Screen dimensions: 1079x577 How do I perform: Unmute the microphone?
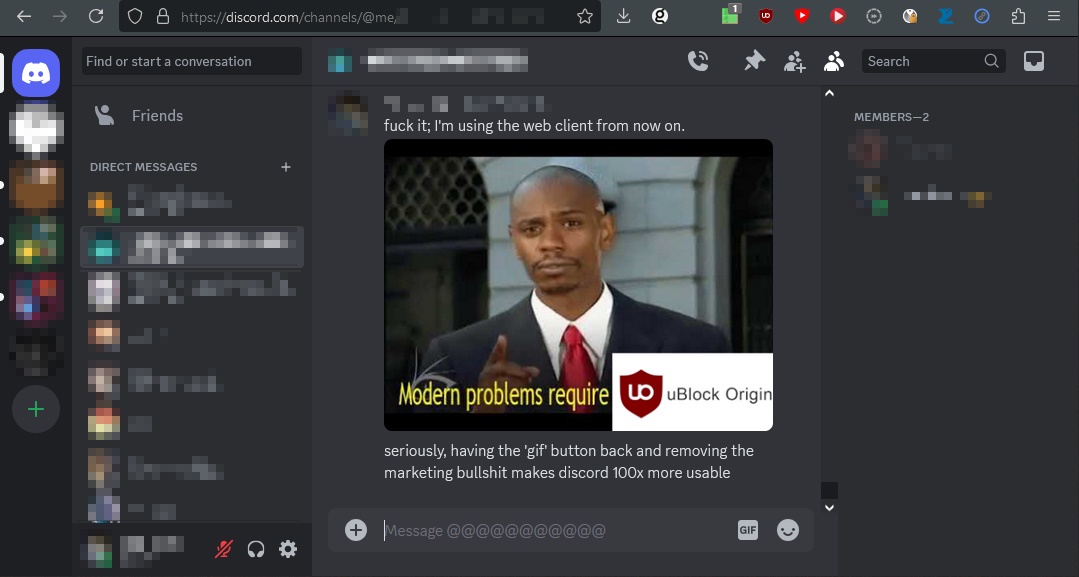coord(223,549)
